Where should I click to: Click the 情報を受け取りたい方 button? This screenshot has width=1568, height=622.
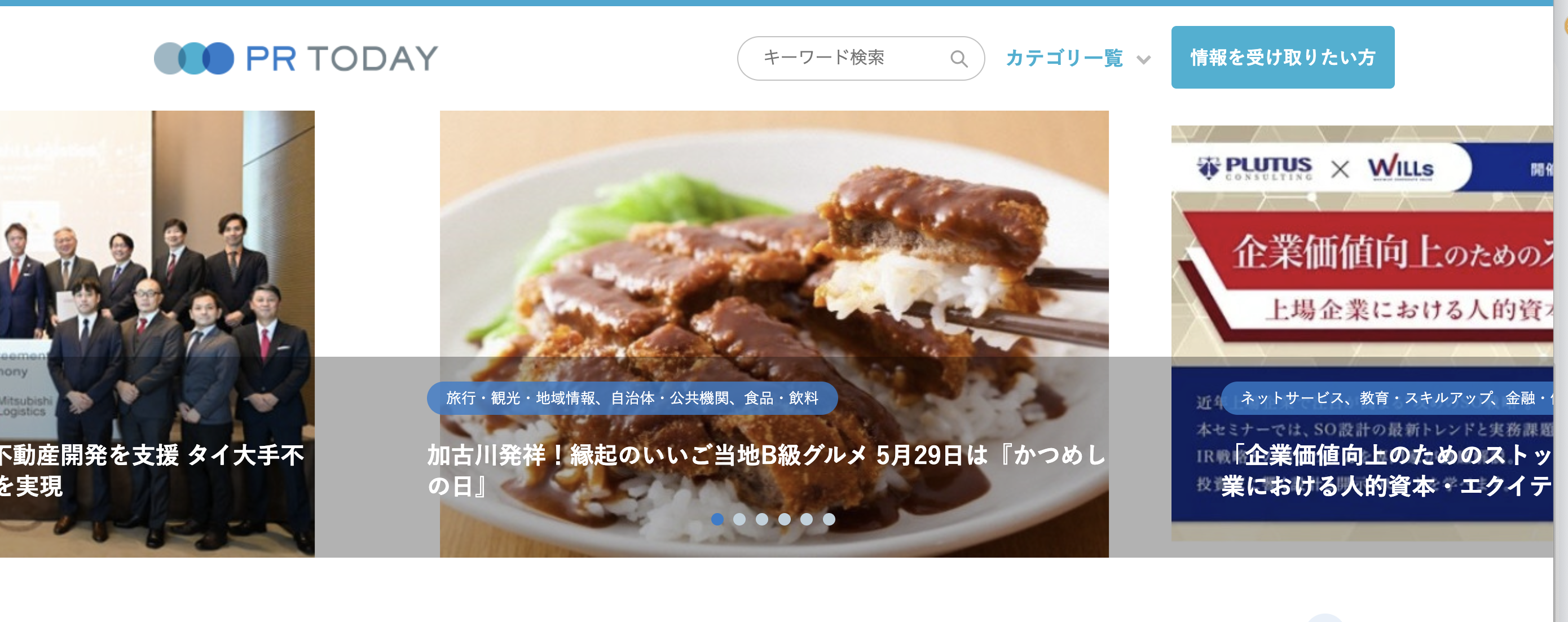1283,57
